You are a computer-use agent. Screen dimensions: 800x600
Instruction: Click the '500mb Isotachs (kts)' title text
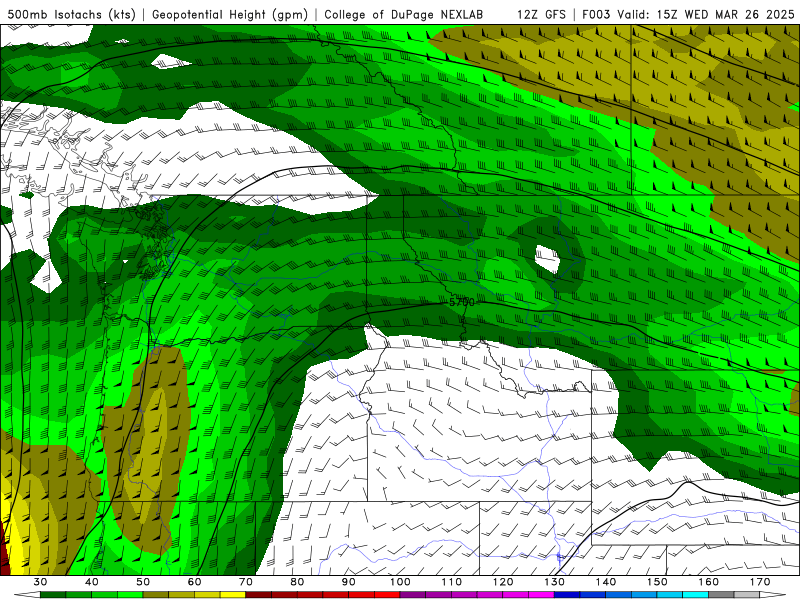tap(71, 14)
